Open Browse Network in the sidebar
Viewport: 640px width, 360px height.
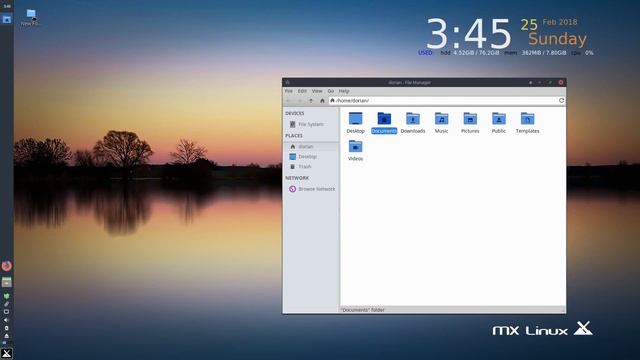pos(310,189)
